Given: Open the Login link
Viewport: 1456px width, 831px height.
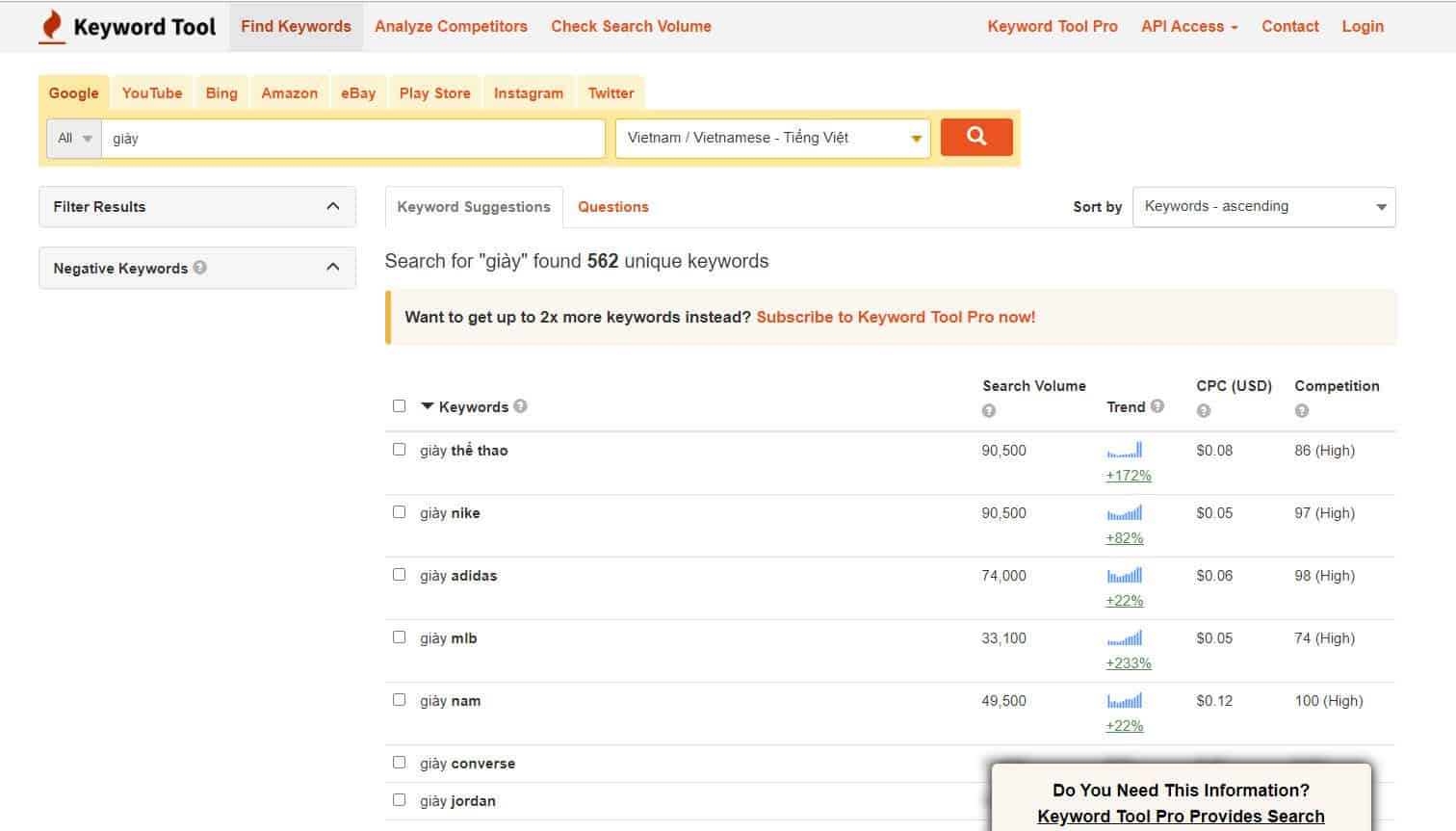Looking at the screenshot, I should (1362, 27).
